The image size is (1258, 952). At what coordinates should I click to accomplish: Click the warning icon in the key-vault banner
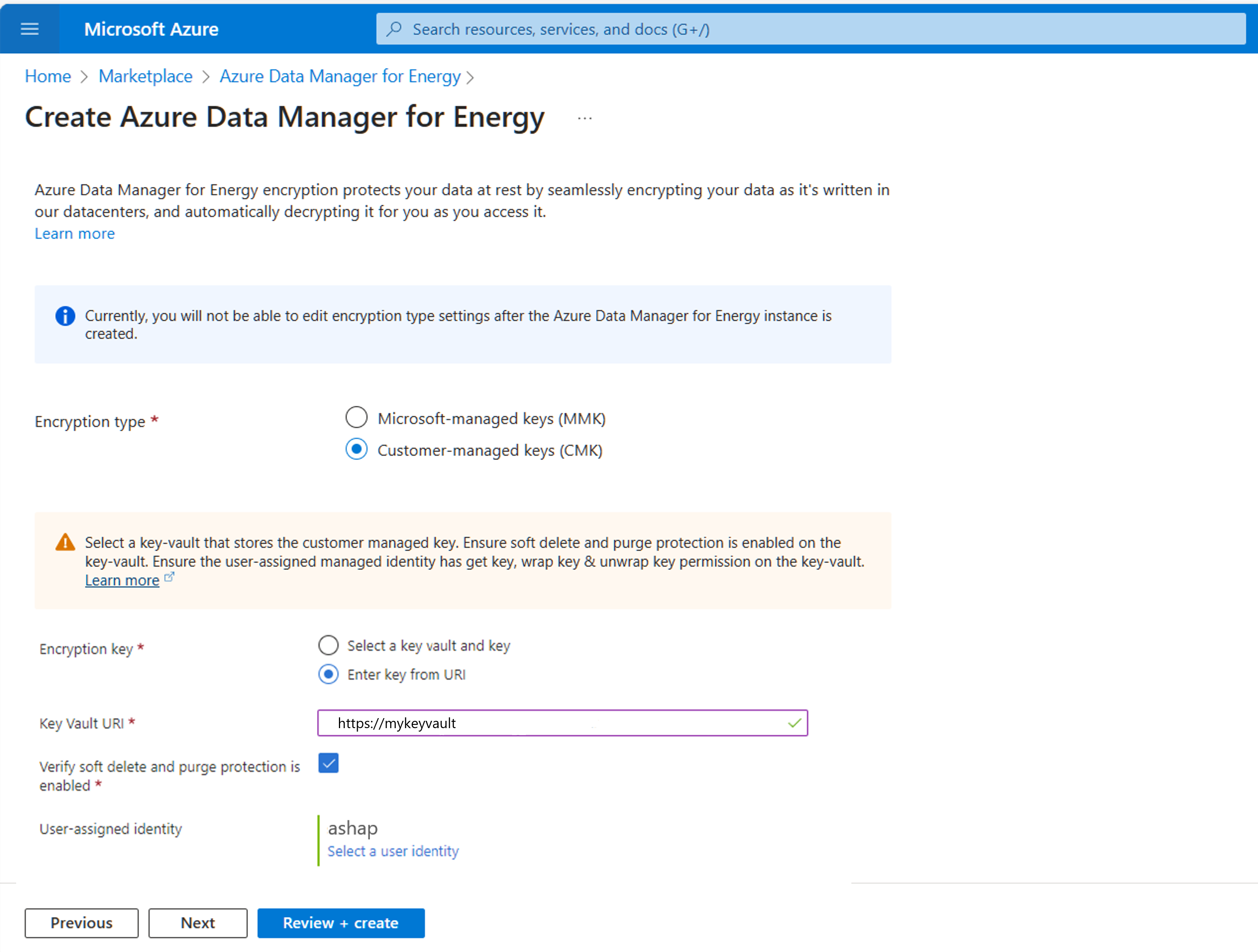[x=65, y=542]
